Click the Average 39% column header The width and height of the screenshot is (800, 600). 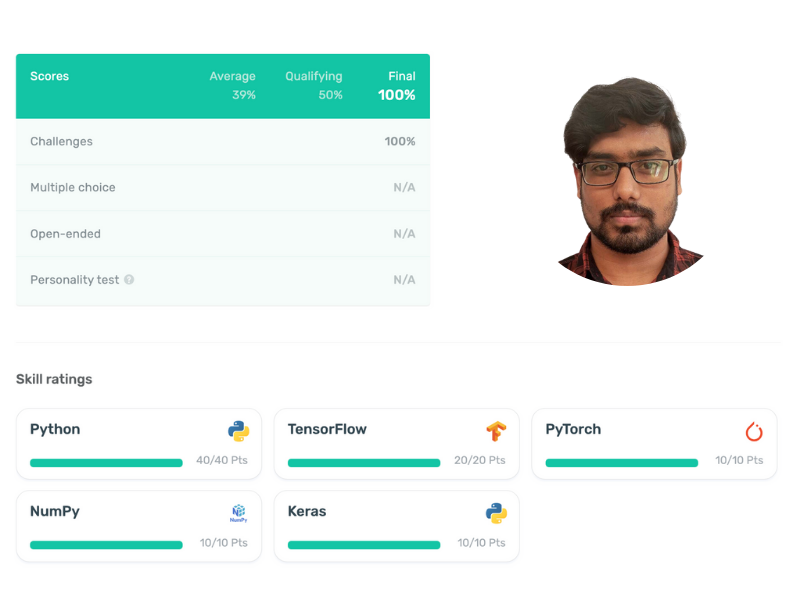233,86
